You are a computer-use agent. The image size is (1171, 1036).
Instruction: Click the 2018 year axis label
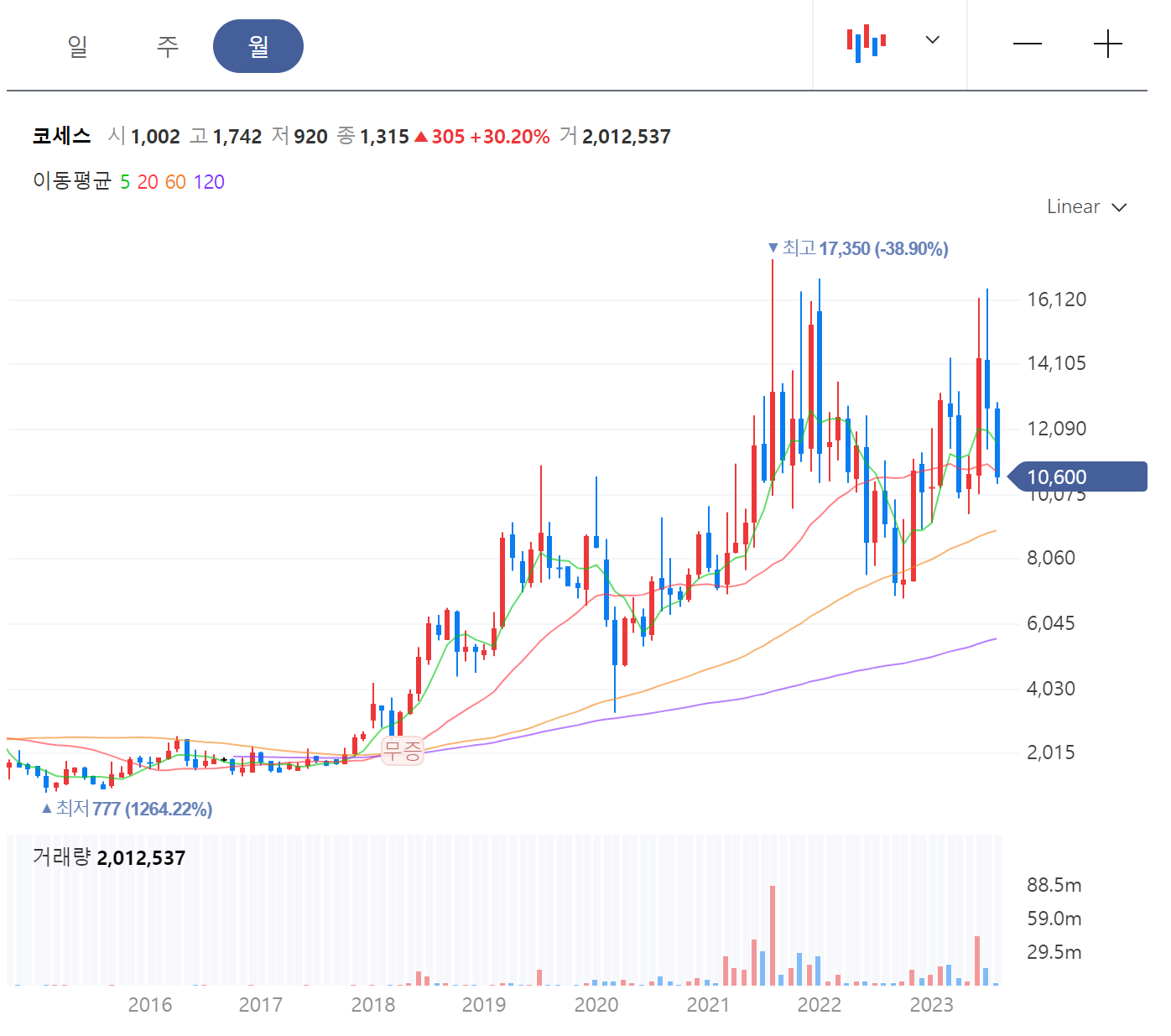373,1005
